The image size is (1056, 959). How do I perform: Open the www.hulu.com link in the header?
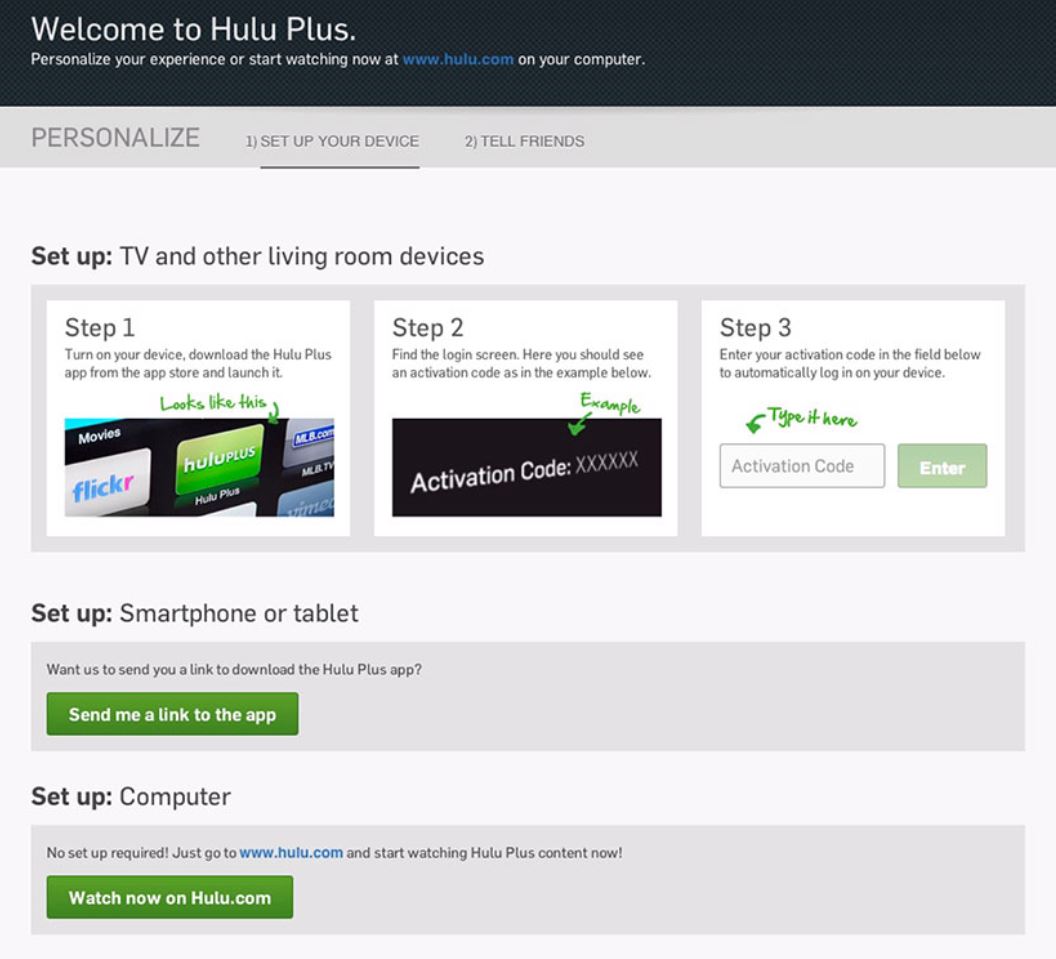coord(458,59)
